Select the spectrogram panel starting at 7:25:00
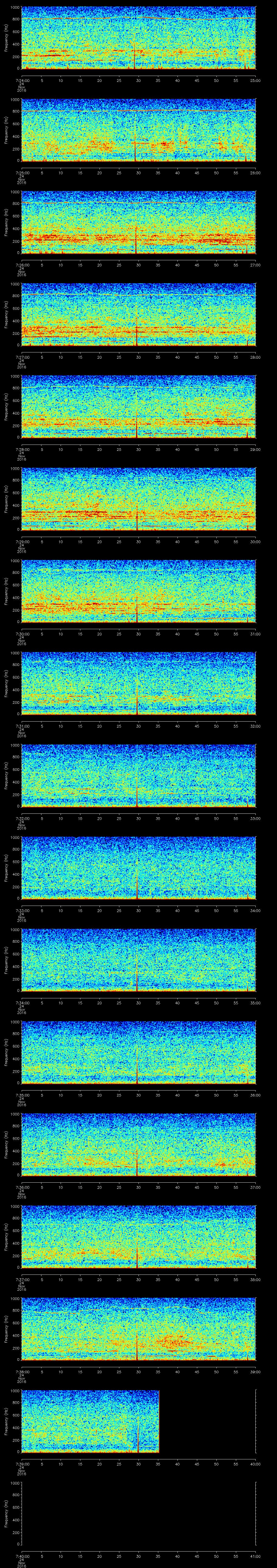This screenshot has width=277, height=1568. (138, 130)
